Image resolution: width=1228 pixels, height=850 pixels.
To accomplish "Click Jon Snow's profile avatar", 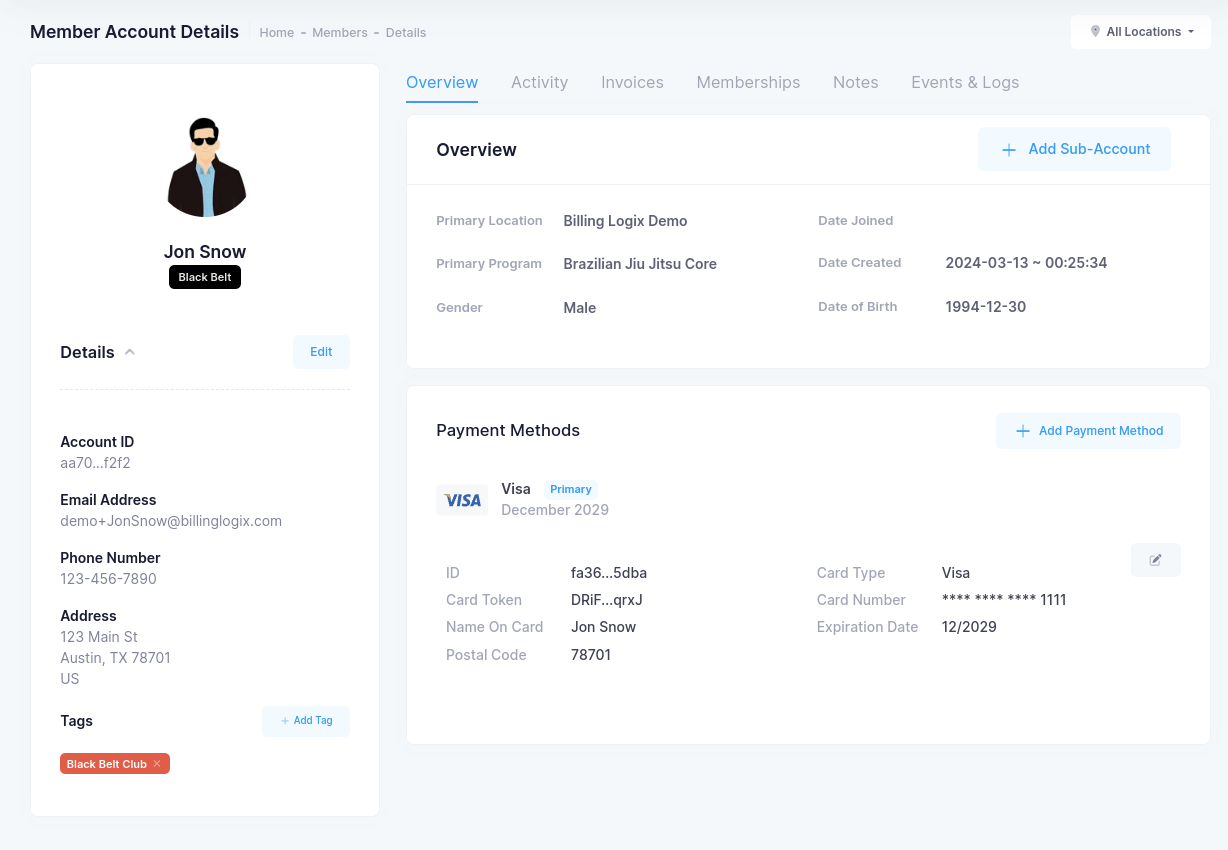I will [205, 165].
